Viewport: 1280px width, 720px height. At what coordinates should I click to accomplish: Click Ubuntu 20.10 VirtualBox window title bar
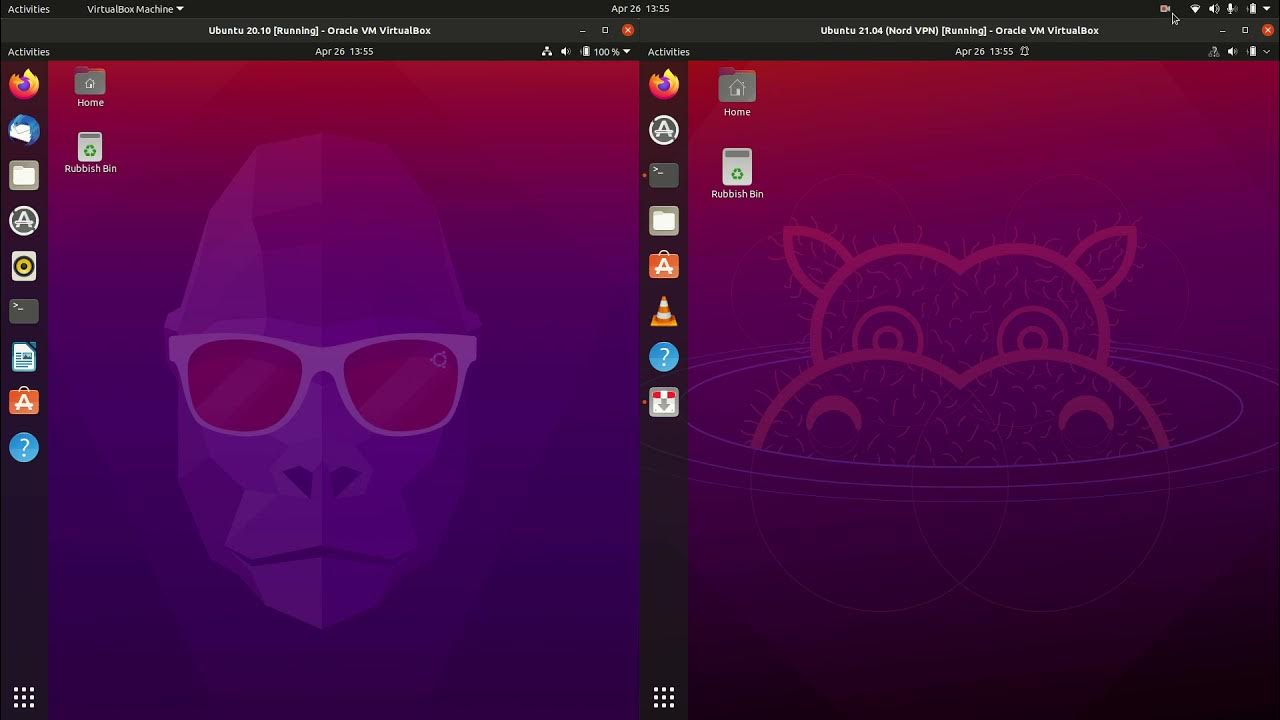[320, 30]
